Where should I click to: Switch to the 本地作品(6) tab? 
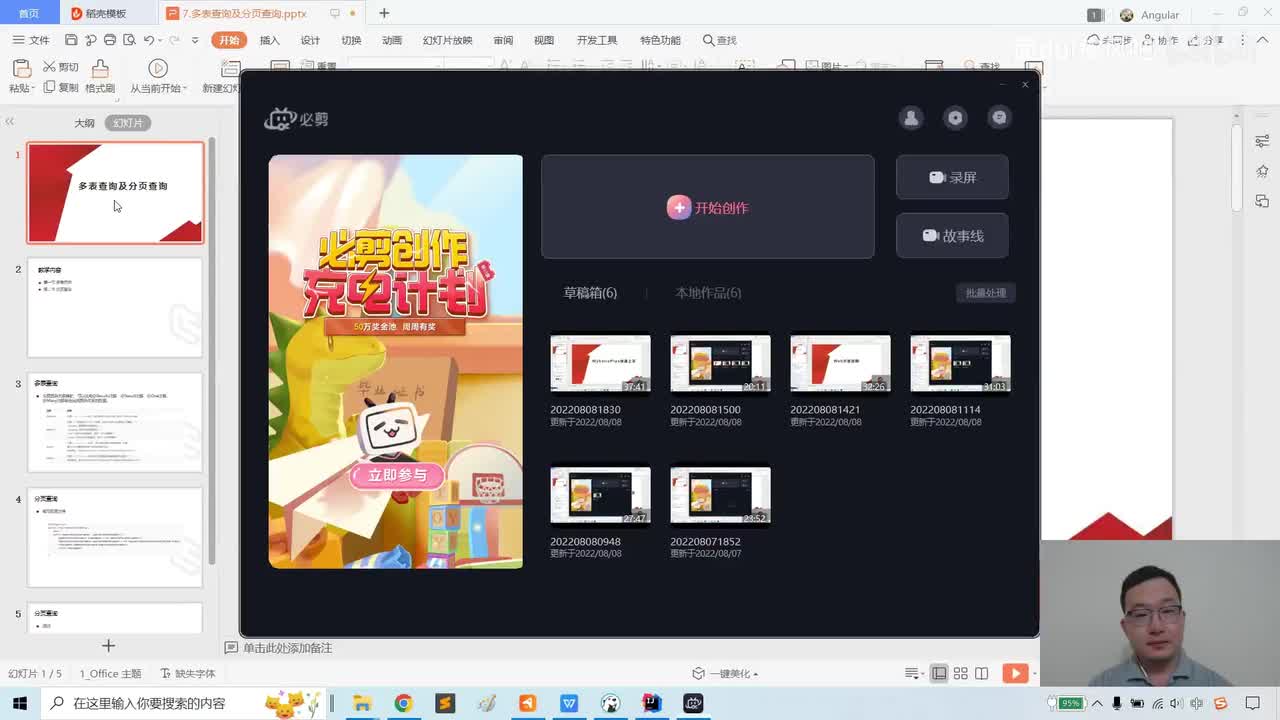pos(708,293)
